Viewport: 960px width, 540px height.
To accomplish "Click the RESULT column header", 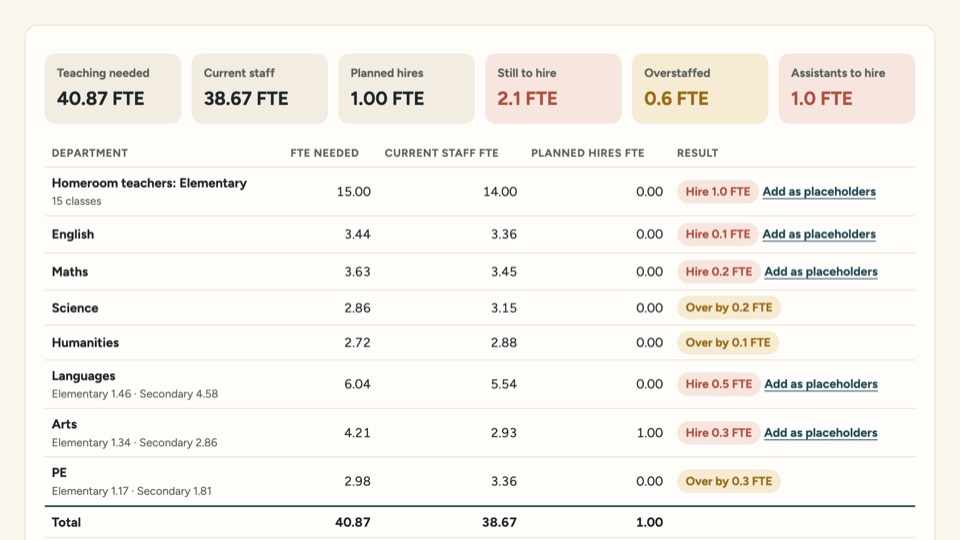I will pos(697,153).
